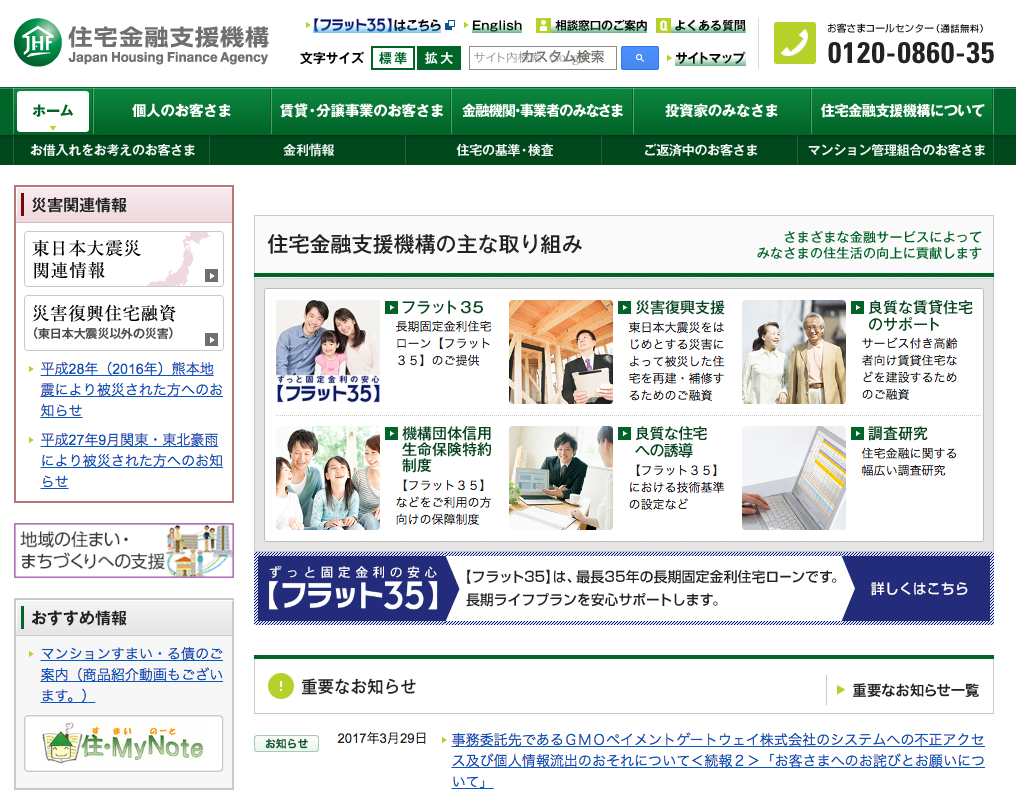Click the 詳しくはこちら button on フラット35 banner

[x=918, y=589]
